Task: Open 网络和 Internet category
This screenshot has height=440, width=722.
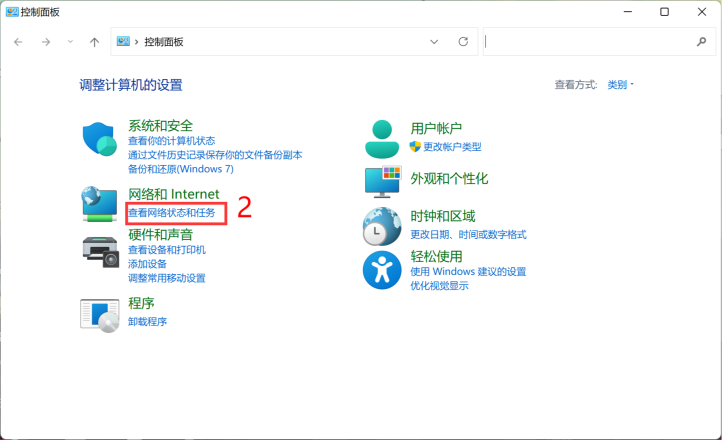Action: tap(174, 194)
